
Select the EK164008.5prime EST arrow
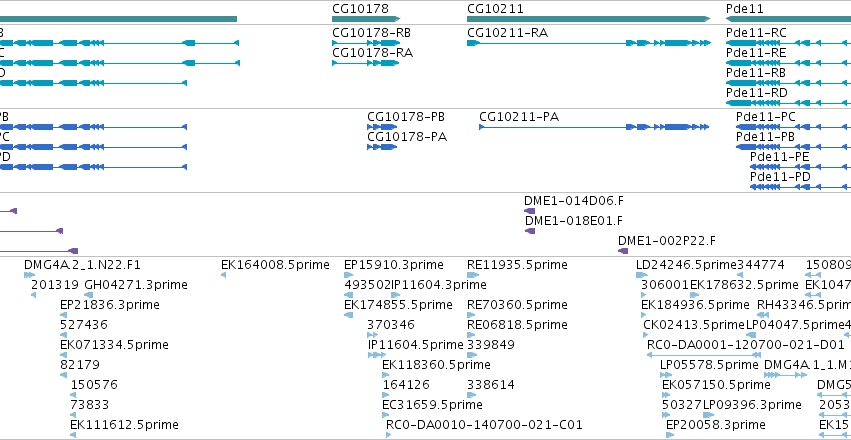click(224, 275)
